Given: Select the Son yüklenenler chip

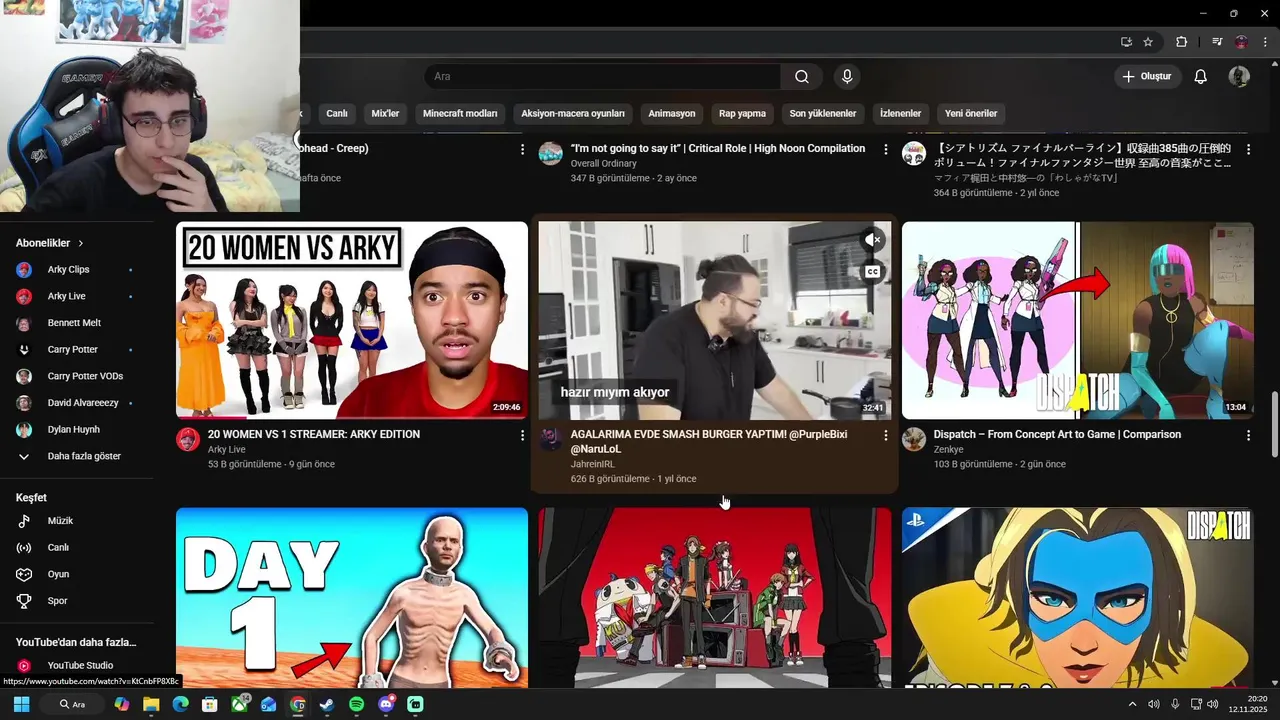Looking at the screenshot, I should (823, 113).
